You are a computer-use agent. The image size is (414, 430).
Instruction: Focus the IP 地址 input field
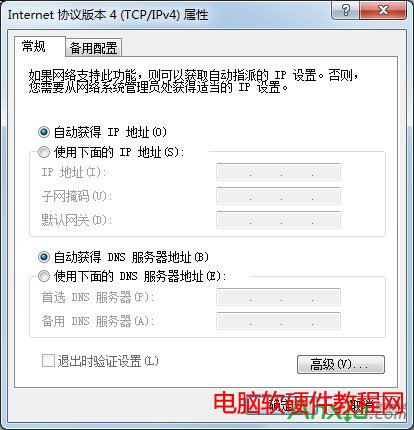coord(278,172)
